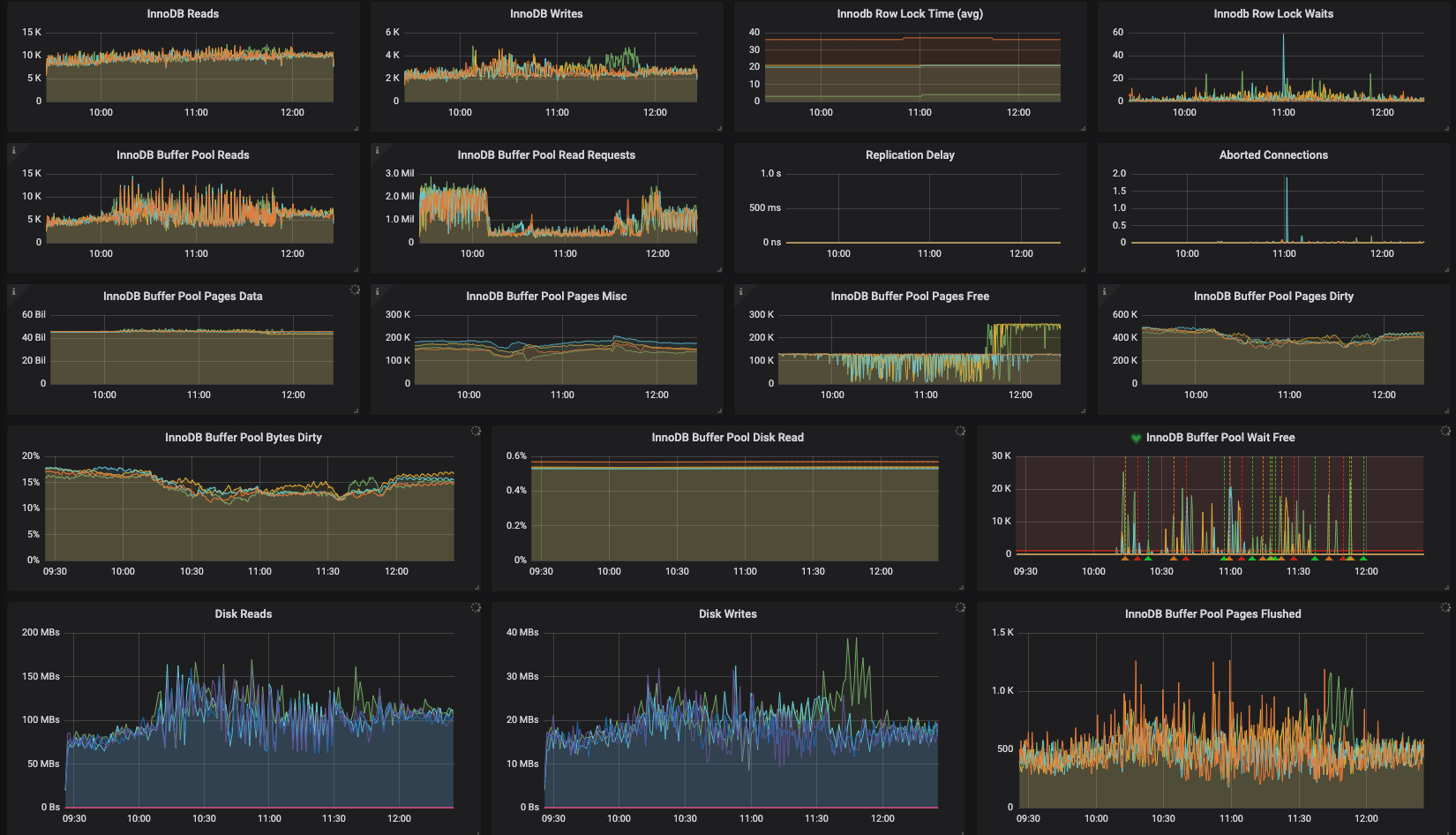Click loading spinner on Disk Reads panel
Screen dimensions: 1456x835
(476, 607)
